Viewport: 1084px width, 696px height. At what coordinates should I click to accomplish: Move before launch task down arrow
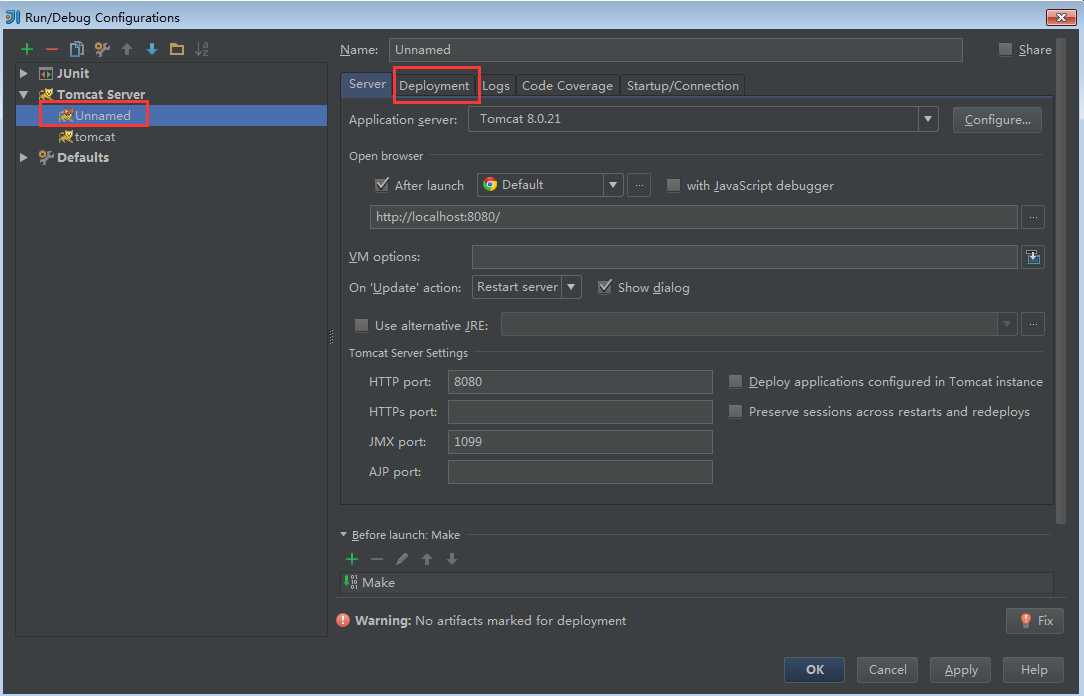[x=451, y=559]
